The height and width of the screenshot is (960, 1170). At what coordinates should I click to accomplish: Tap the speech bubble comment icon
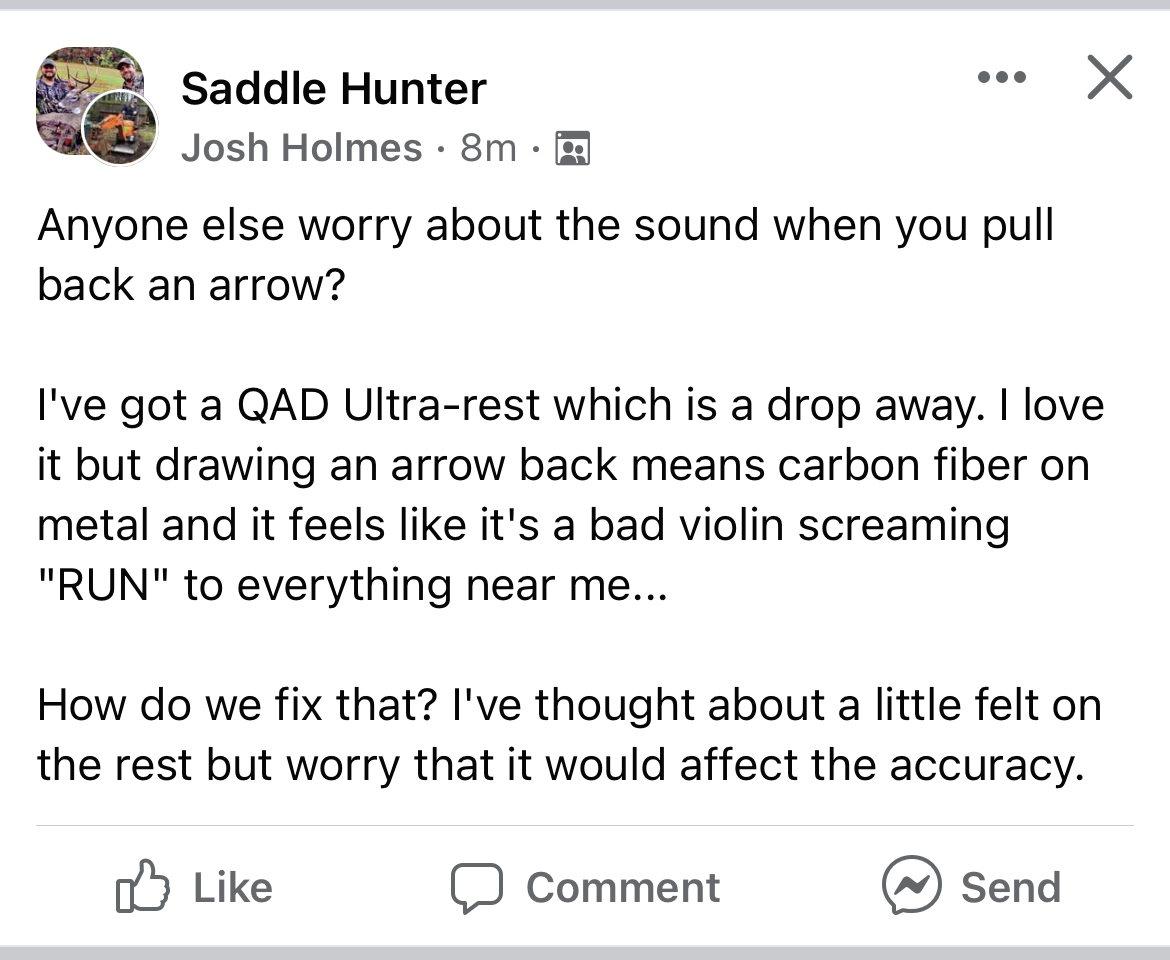[477, 888]
